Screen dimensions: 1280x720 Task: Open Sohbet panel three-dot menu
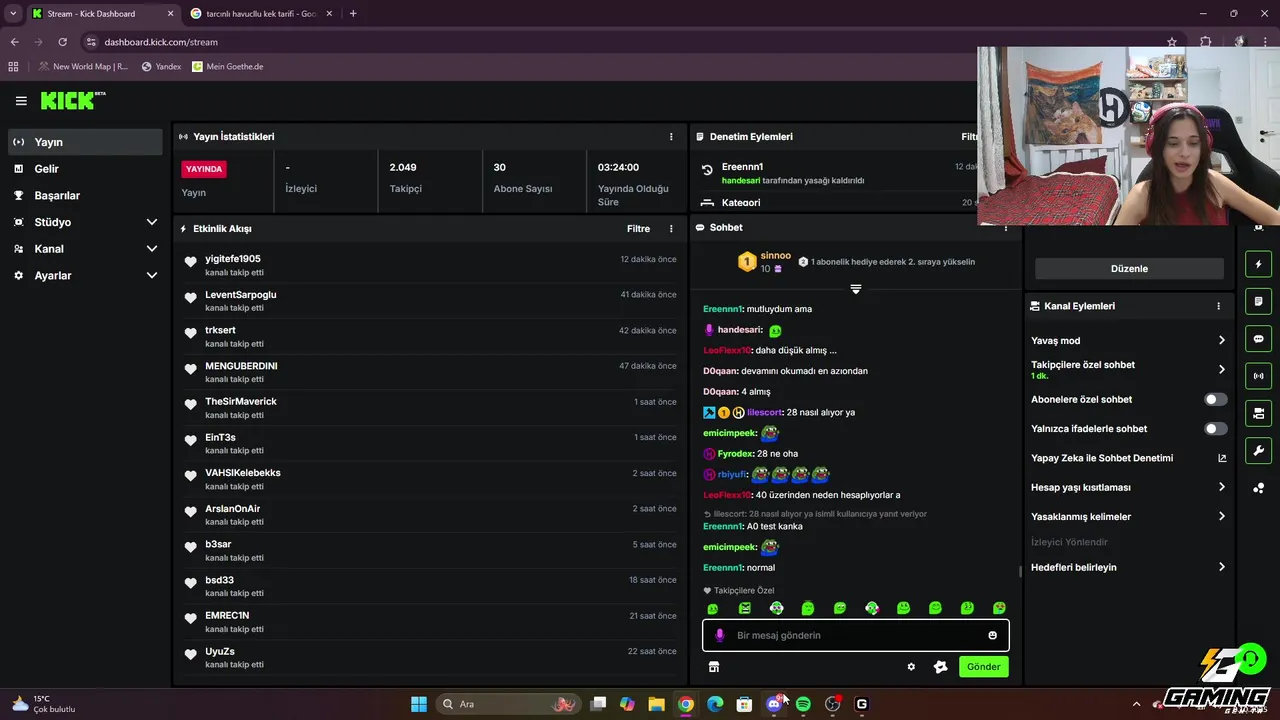(x=1006, y=228)
